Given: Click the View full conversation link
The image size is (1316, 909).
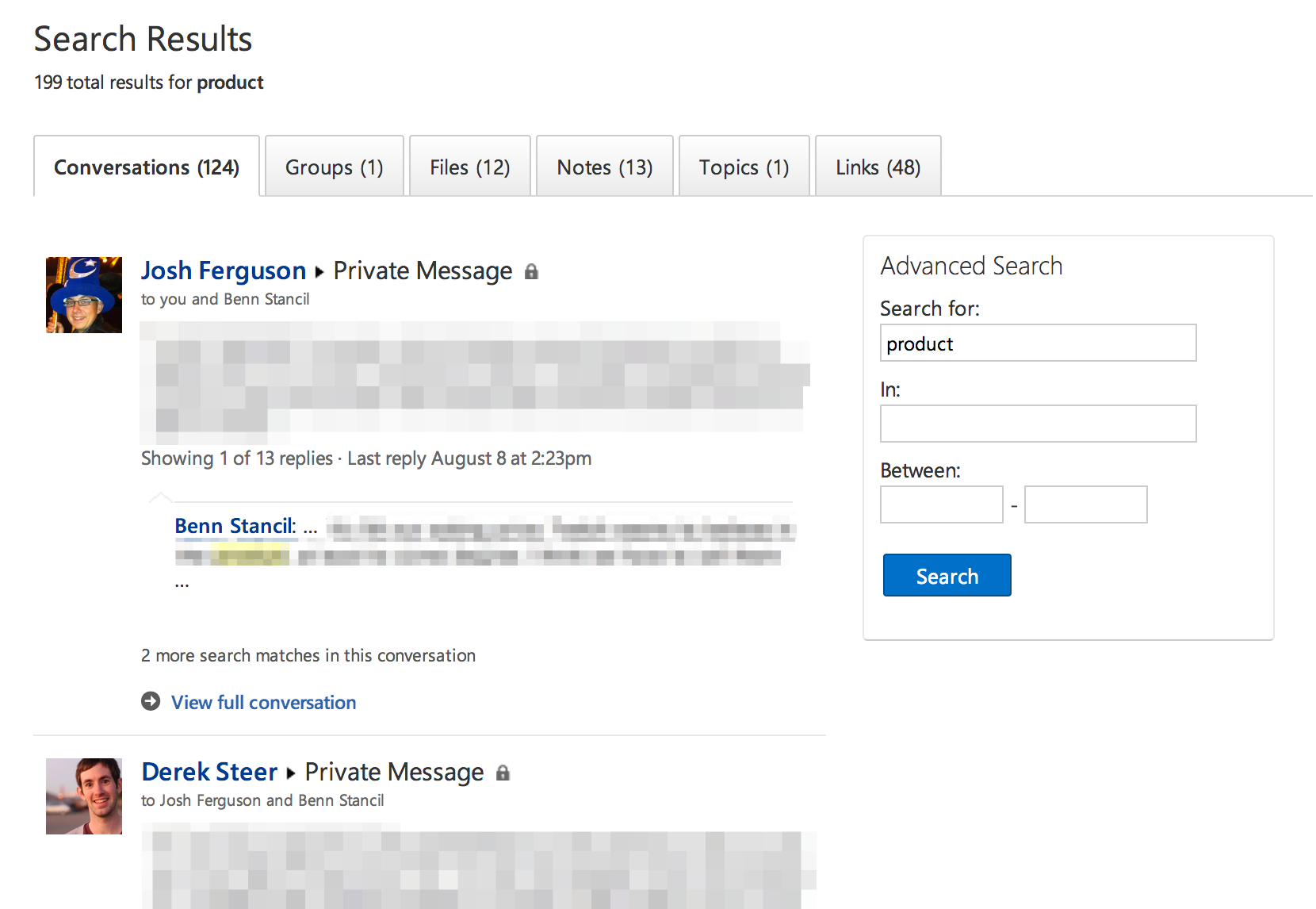Looking at the screenshot, I should 264,702.
